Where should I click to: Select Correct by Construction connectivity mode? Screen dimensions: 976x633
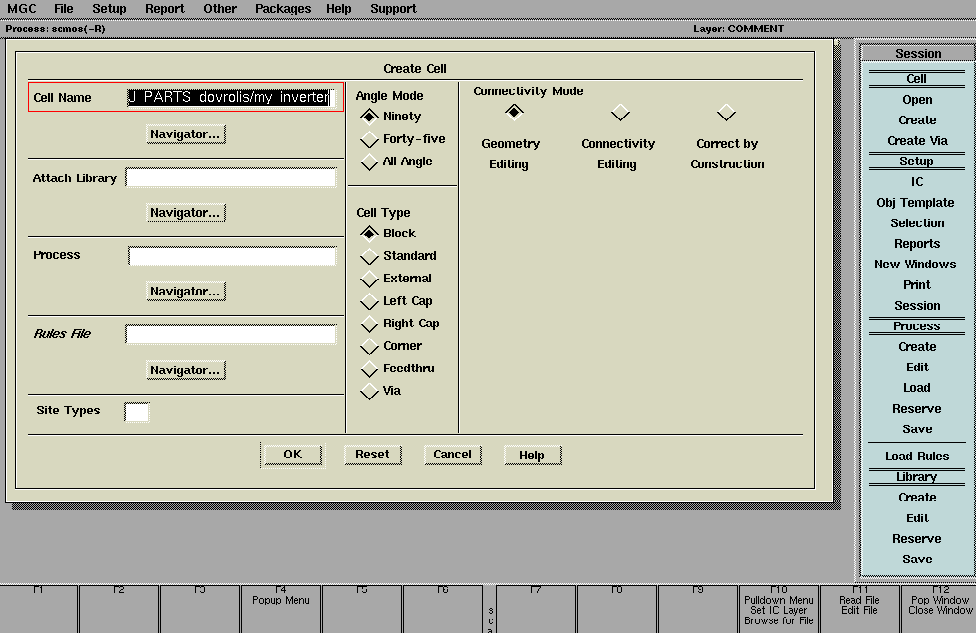pyautogui.click(x=727, y=112)
